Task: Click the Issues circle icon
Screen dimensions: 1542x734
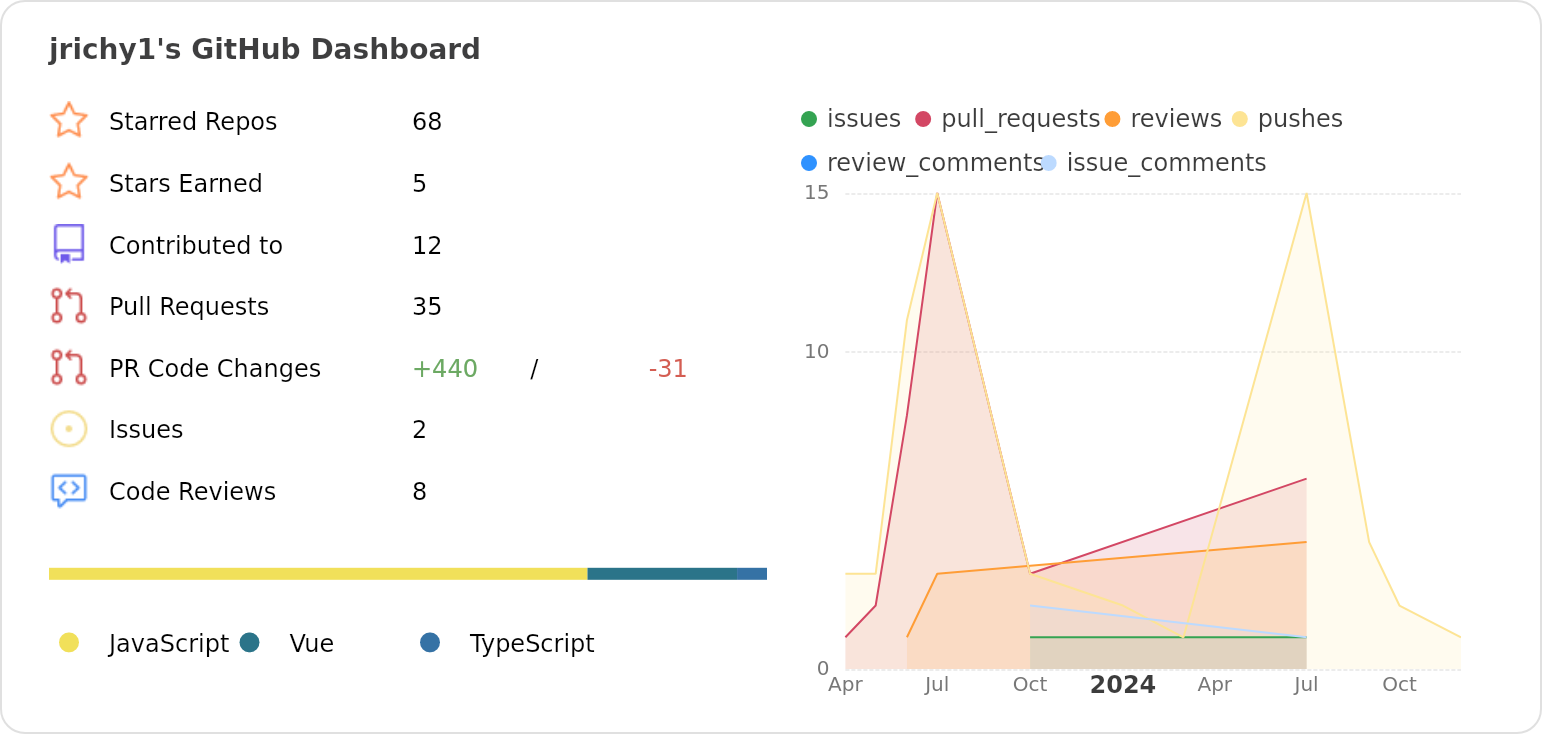Action: click(x=69, y=429)
